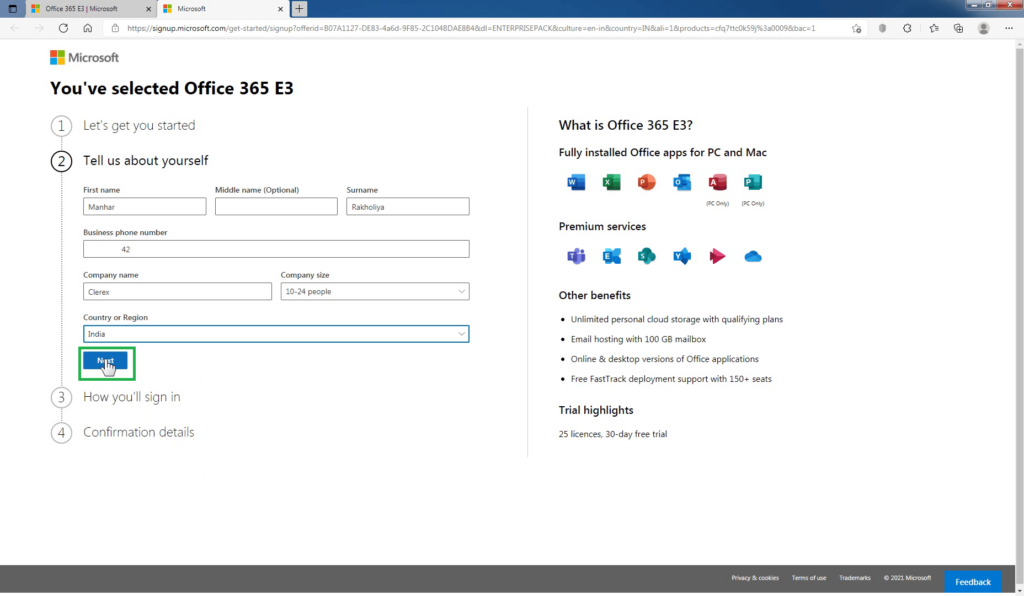The width and height of the screenshot is (1024, 596).
Task: Click the Outlook app icon
Action: 682,182
